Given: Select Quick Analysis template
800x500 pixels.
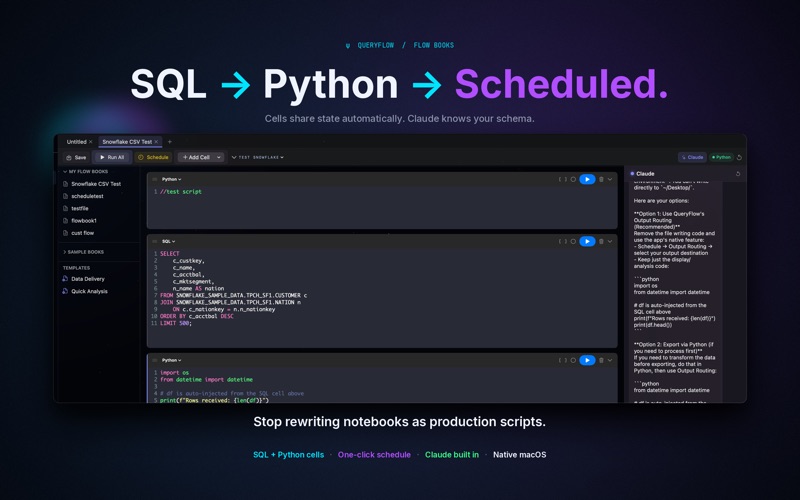Looking at the screenshot, I should (x=89, y=291).
